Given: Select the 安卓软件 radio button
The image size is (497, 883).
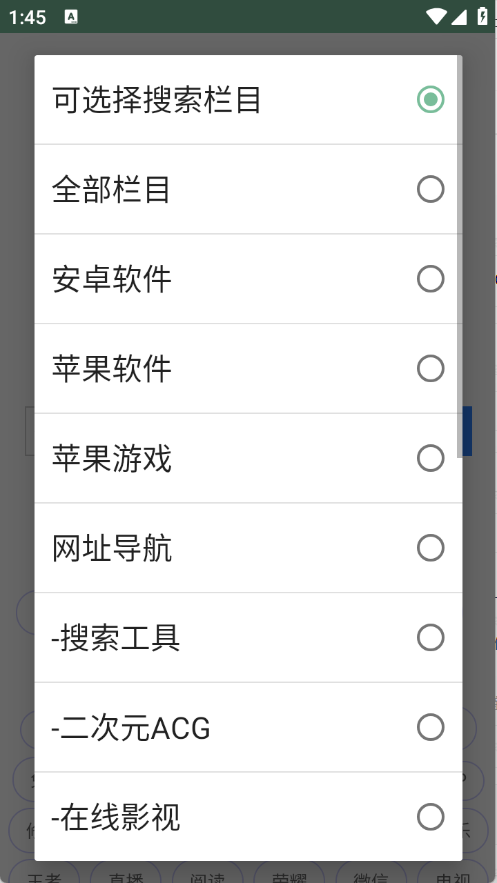Looking at the screenshot, I should tap(431, 279).
